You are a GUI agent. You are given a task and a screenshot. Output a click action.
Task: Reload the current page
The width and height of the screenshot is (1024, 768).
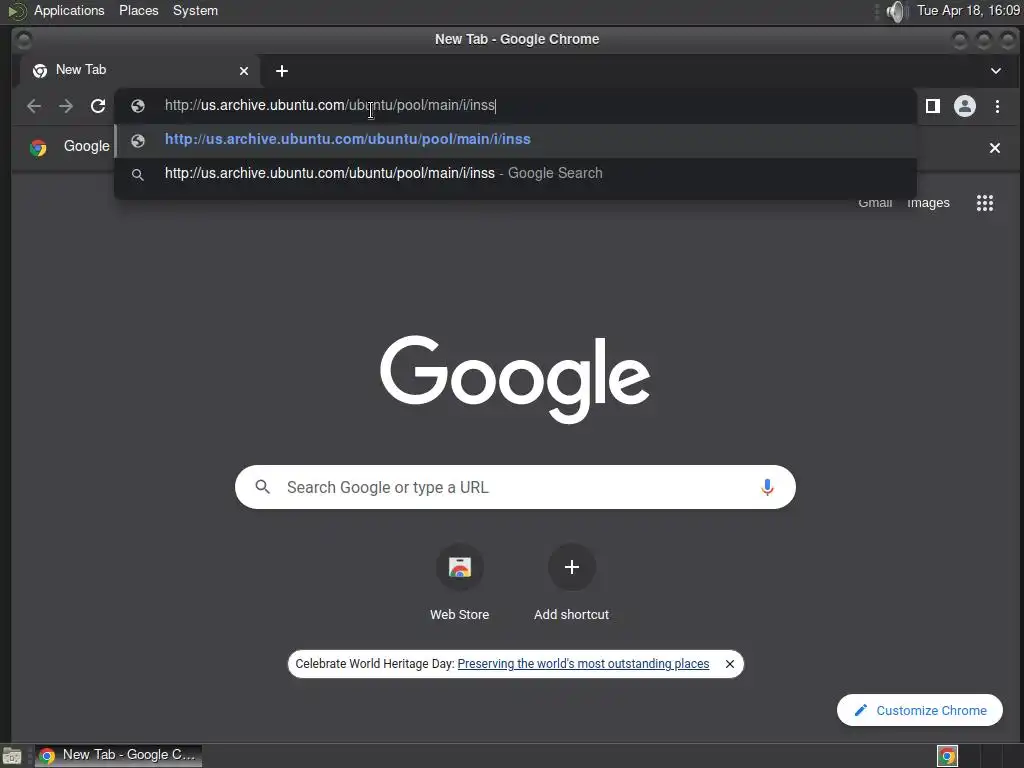click(98, 106)
